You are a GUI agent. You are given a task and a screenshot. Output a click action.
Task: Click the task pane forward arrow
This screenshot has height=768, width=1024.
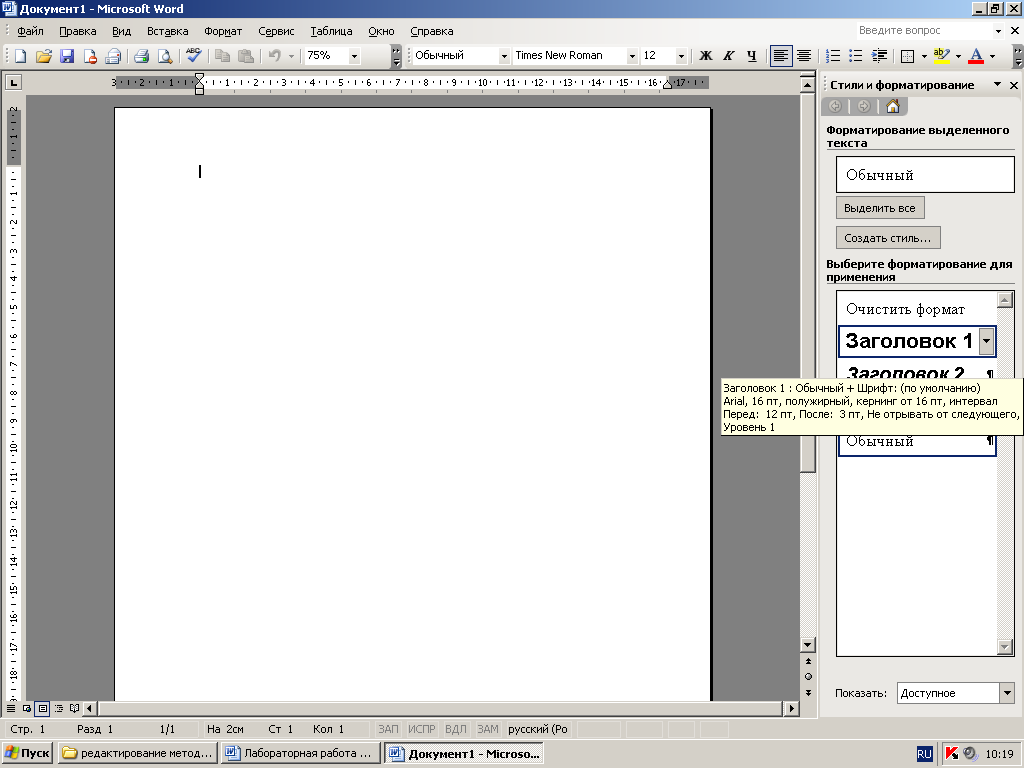tap(863, 106)
